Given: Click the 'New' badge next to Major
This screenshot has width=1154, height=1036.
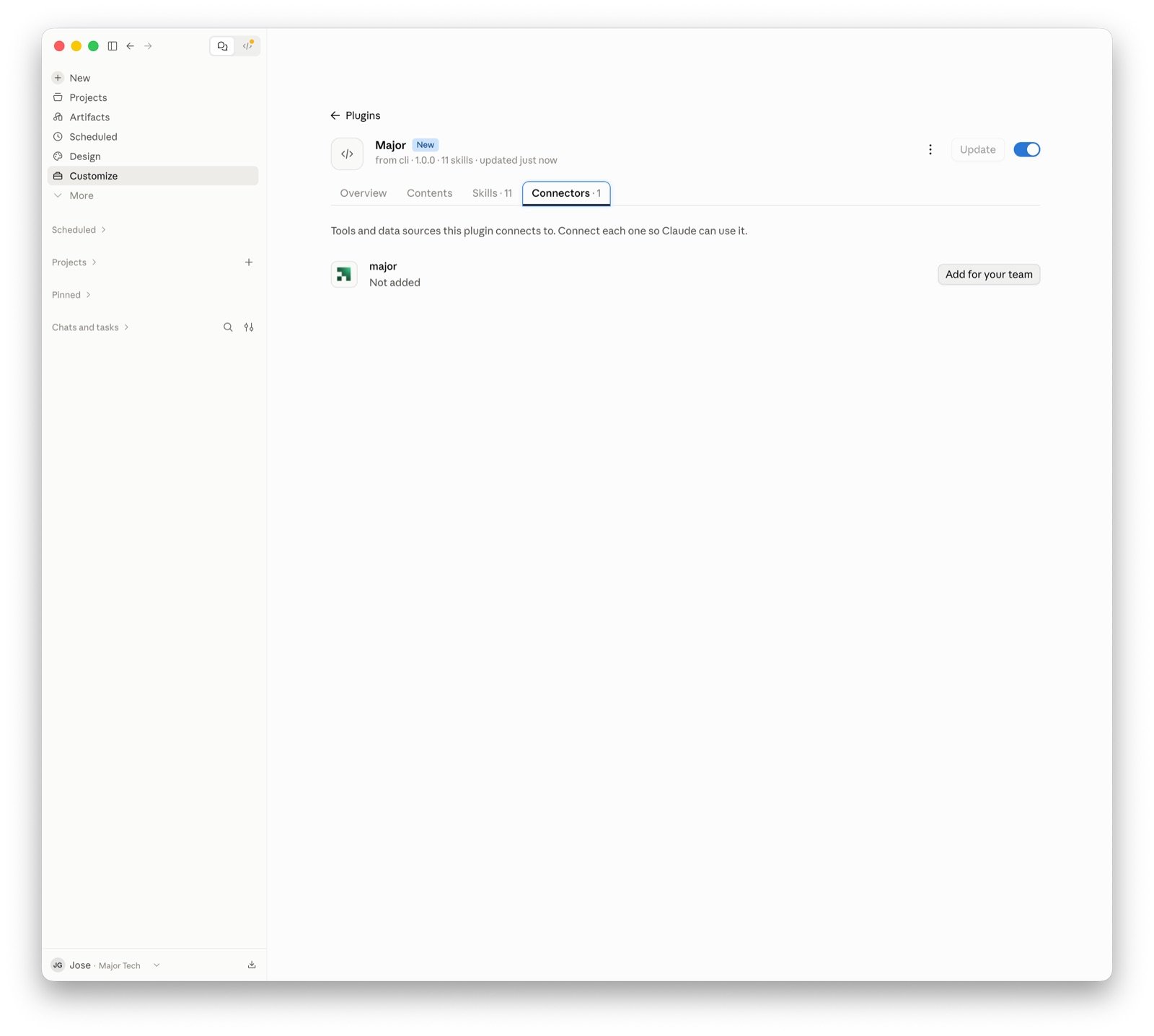Looking at the screenshot, I should (x=426, y=145).
